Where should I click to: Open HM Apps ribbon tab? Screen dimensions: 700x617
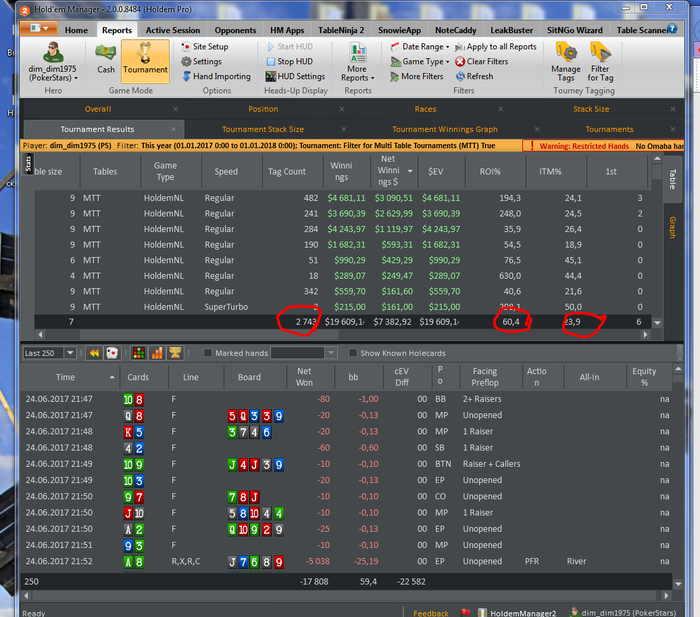[x=287, y=30]
